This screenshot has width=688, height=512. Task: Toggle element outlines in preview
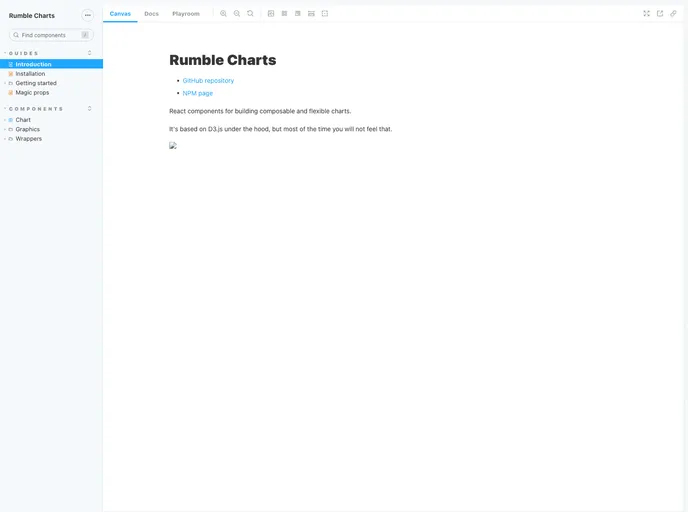[x=325, y=14]
